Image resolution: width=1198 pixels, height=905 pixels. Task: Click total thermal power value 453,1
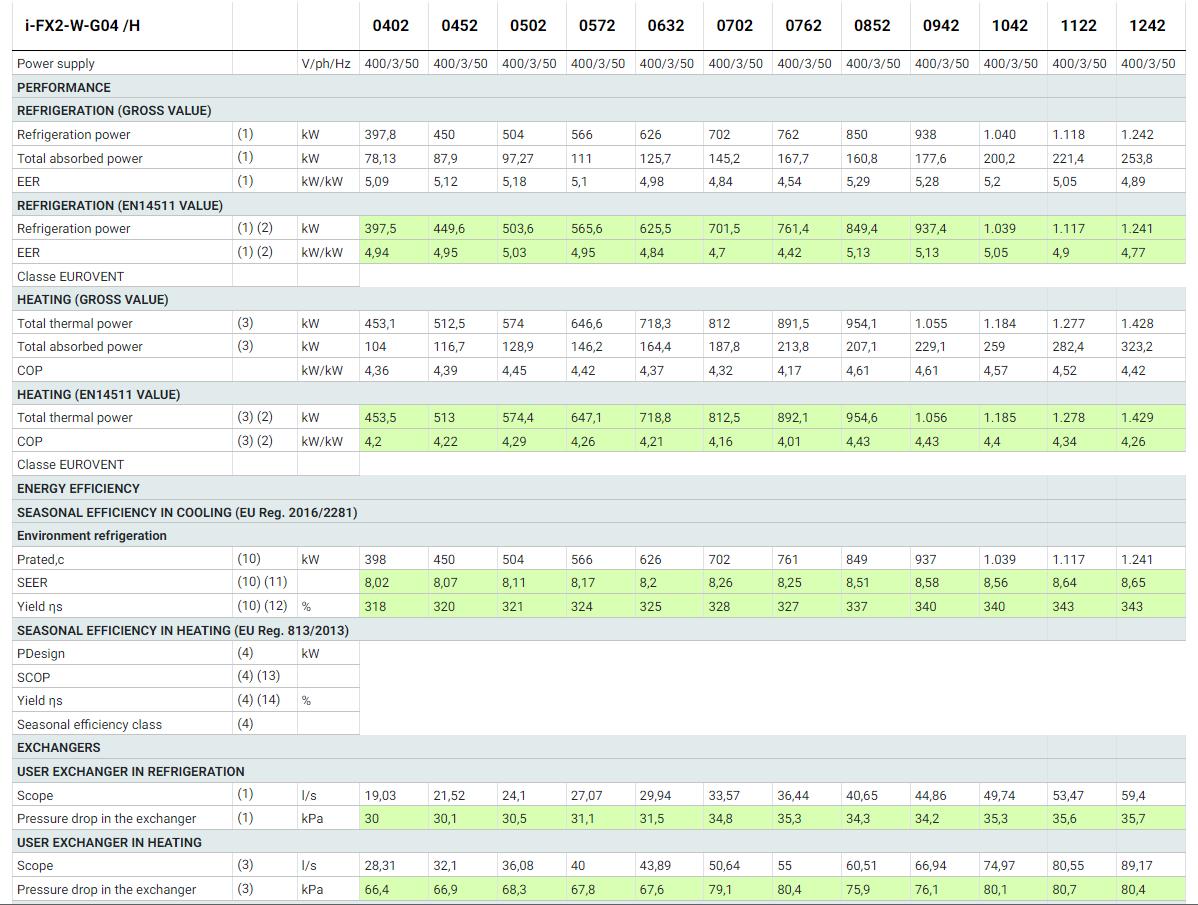pos(380,323)
